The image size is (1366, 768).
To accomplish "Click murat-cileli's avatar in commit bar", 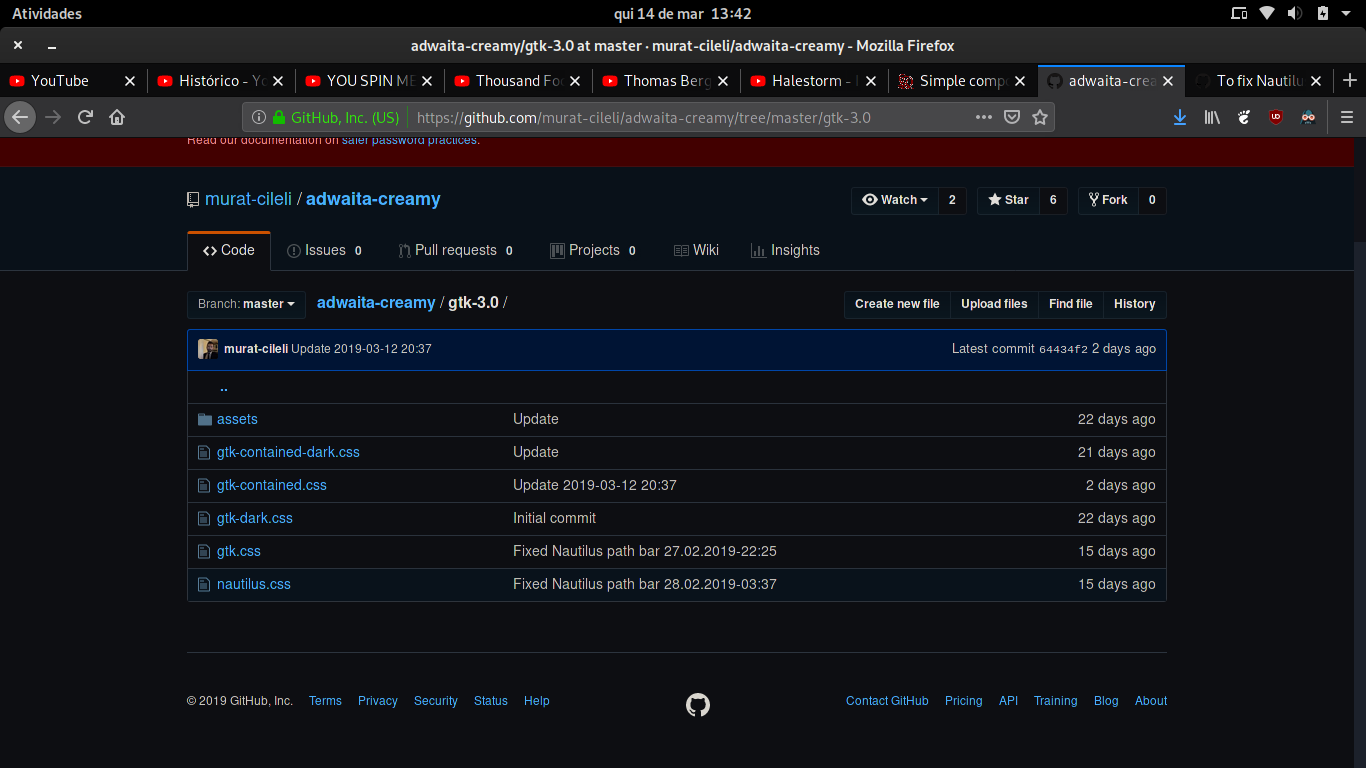I will (x=208, y=349).
